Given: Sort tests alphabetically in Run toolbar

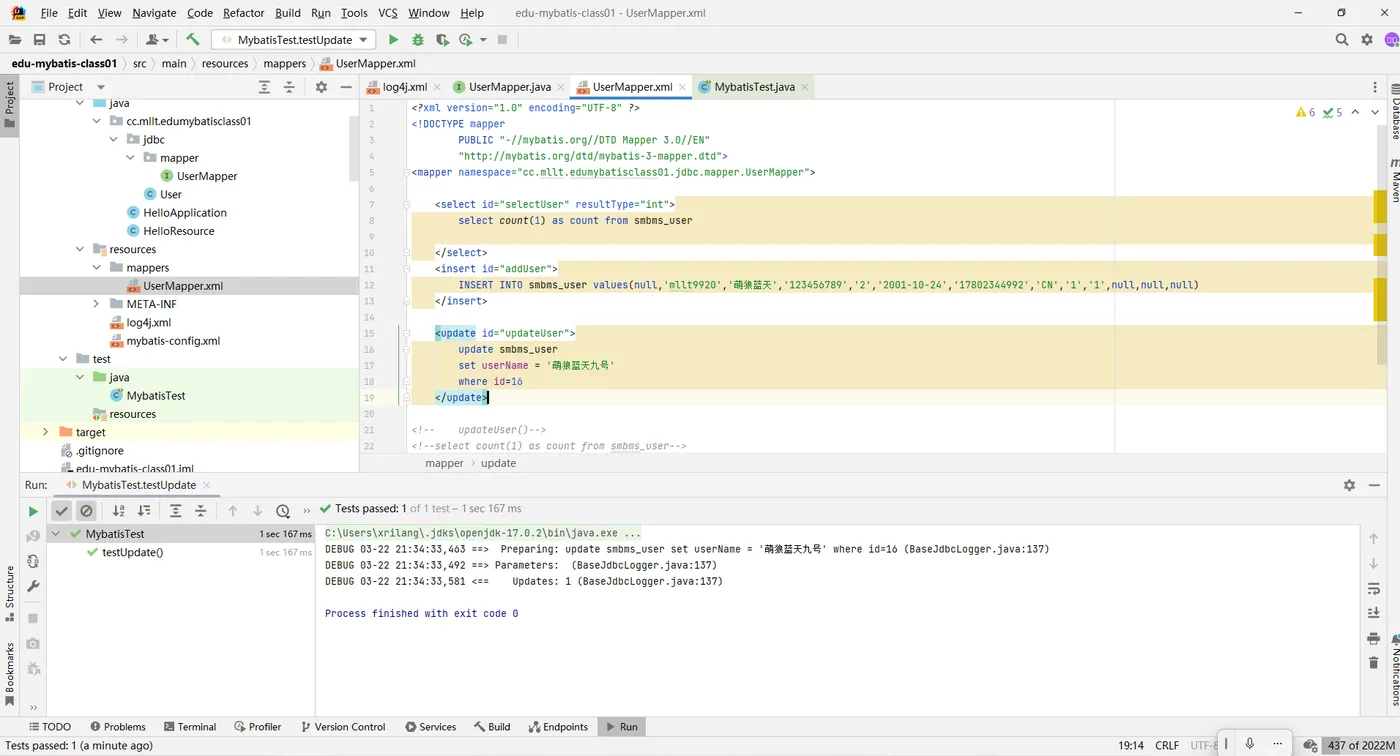Looking at the screenshot, I should click(119, 511).
